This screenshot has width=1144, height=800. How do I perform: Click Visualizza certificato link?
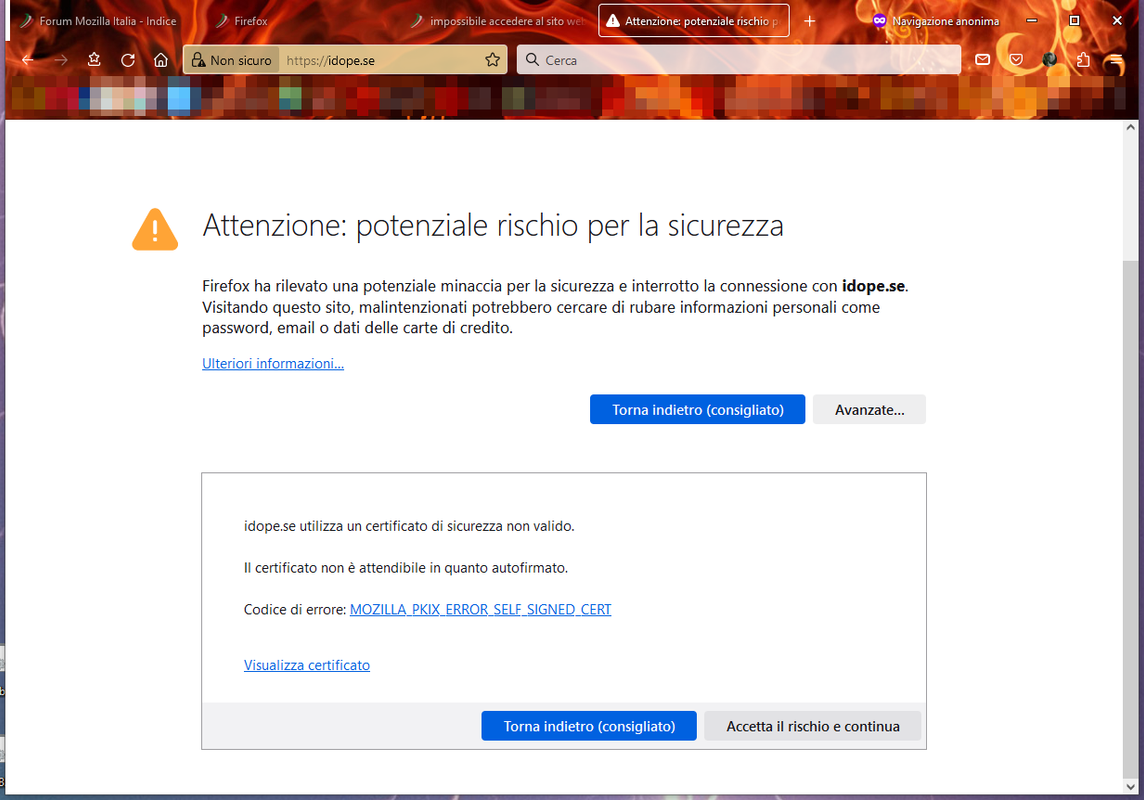(x=306, y=665)
